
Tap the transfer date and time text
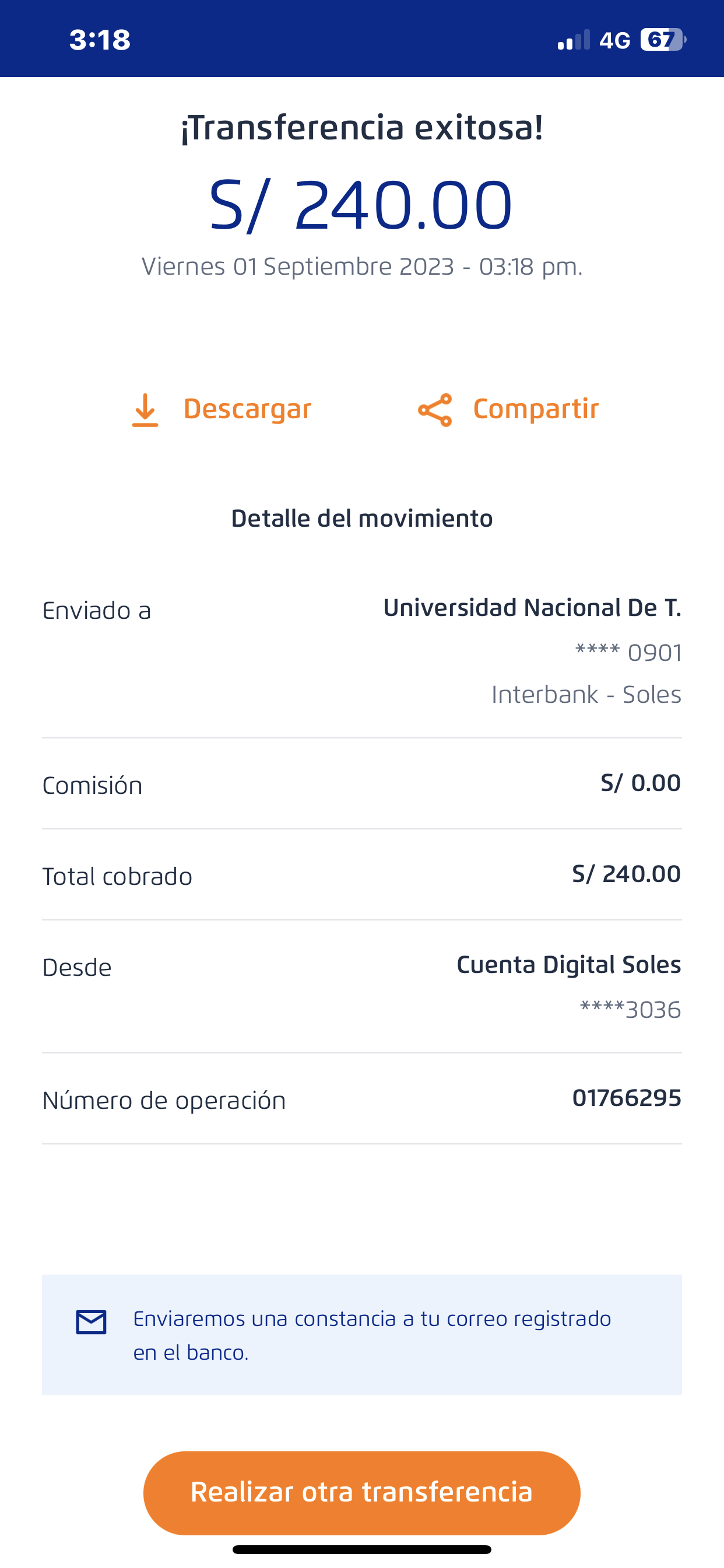tap(361, 267)
